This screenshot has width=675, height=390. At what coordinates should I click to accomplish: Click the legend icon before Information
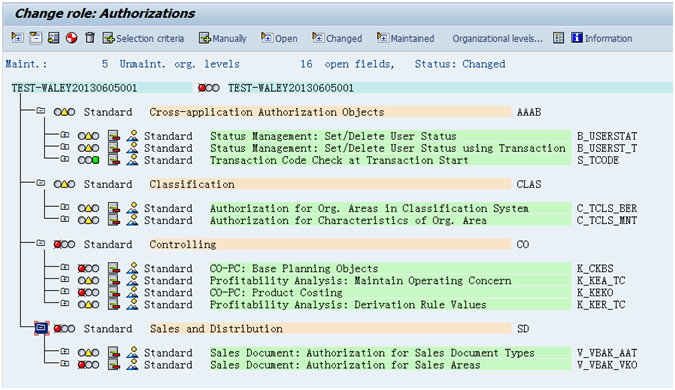tap(558, 38)
